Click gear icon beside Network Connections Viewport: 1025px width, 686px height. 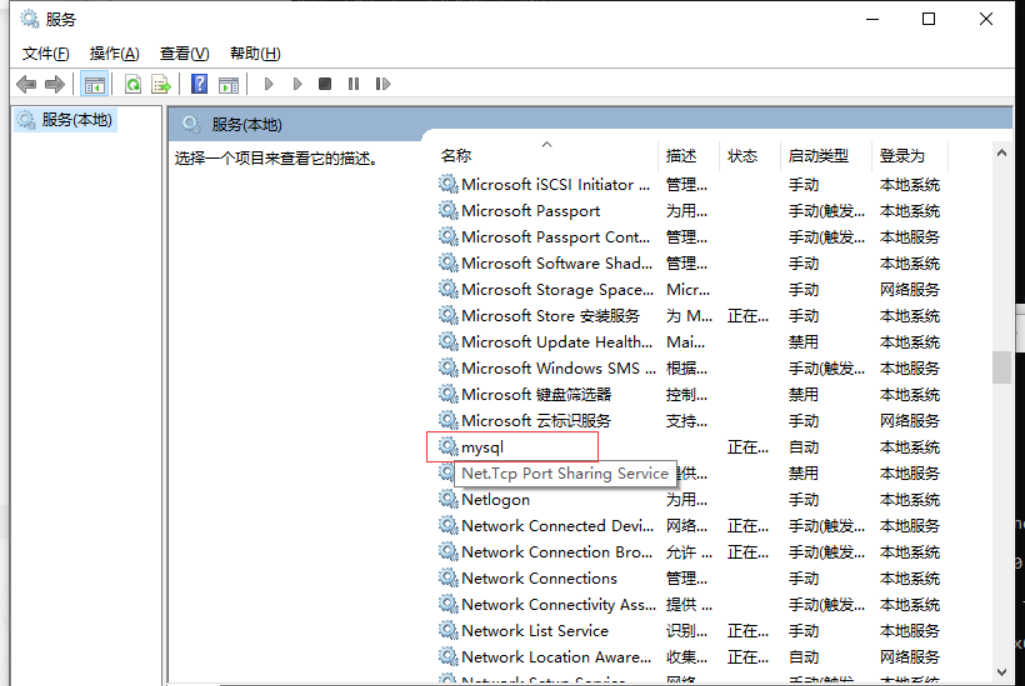pos(448,577)
